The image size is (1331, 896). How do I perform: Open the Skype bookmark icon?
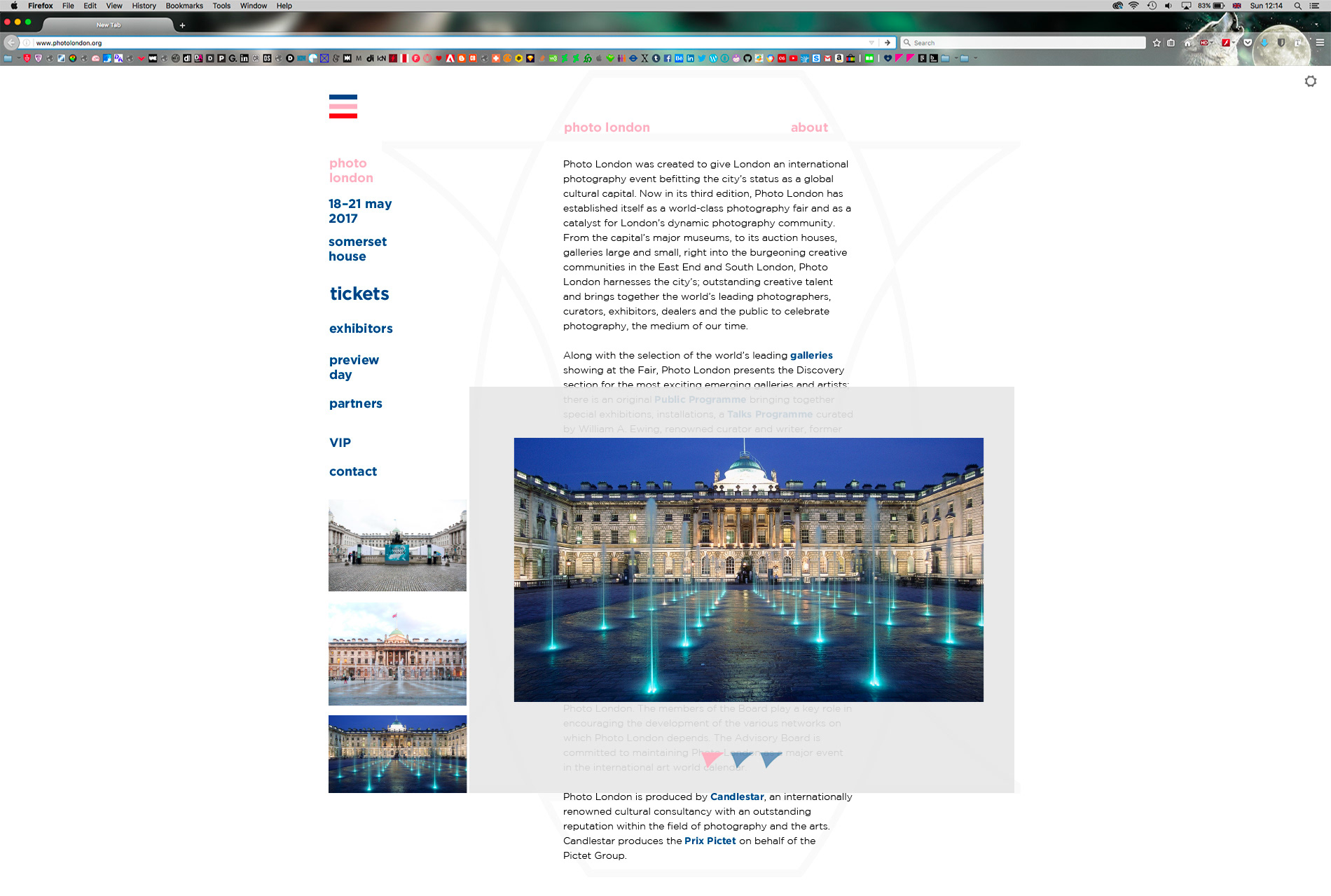pyautogui.click(x=816, y=58)
